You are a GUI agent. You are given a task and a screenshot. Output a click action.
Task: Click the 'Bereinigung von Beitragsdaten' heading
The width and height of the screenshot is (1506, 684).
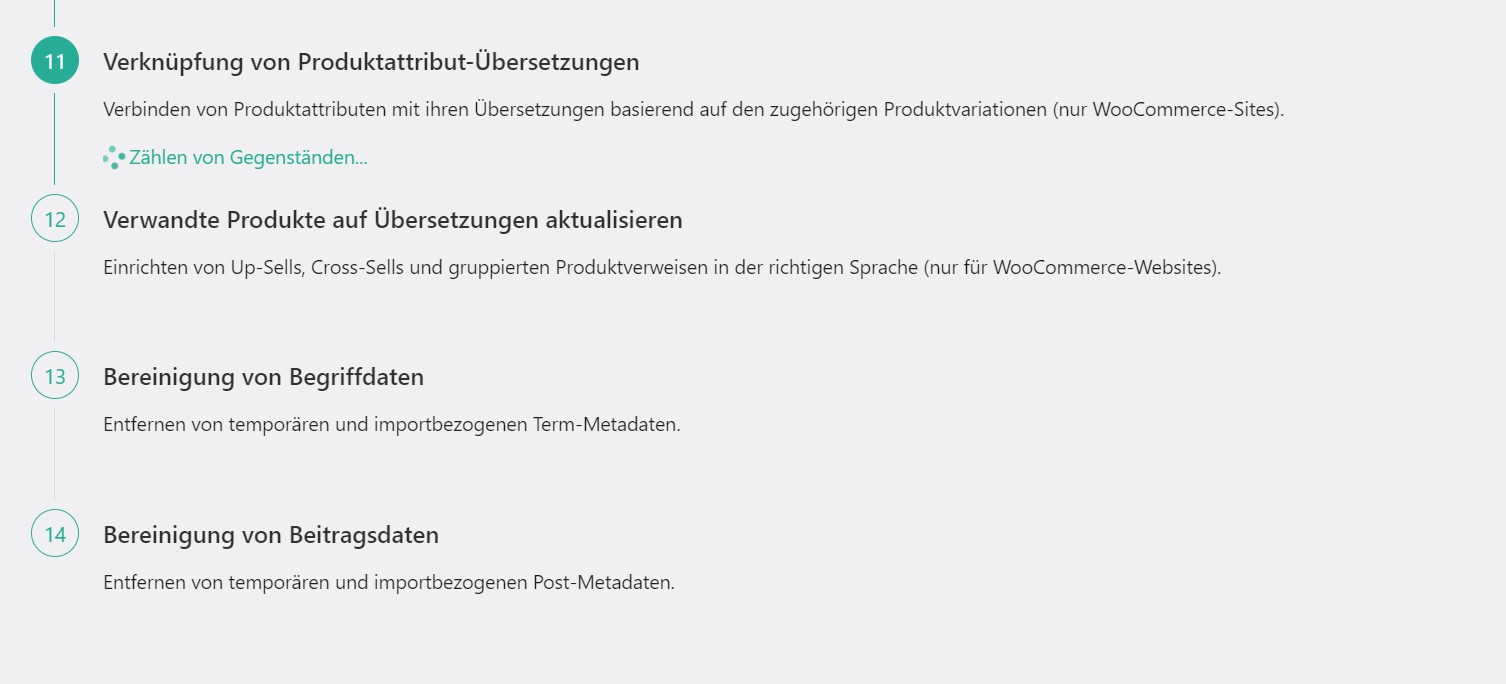pos(271,535)
